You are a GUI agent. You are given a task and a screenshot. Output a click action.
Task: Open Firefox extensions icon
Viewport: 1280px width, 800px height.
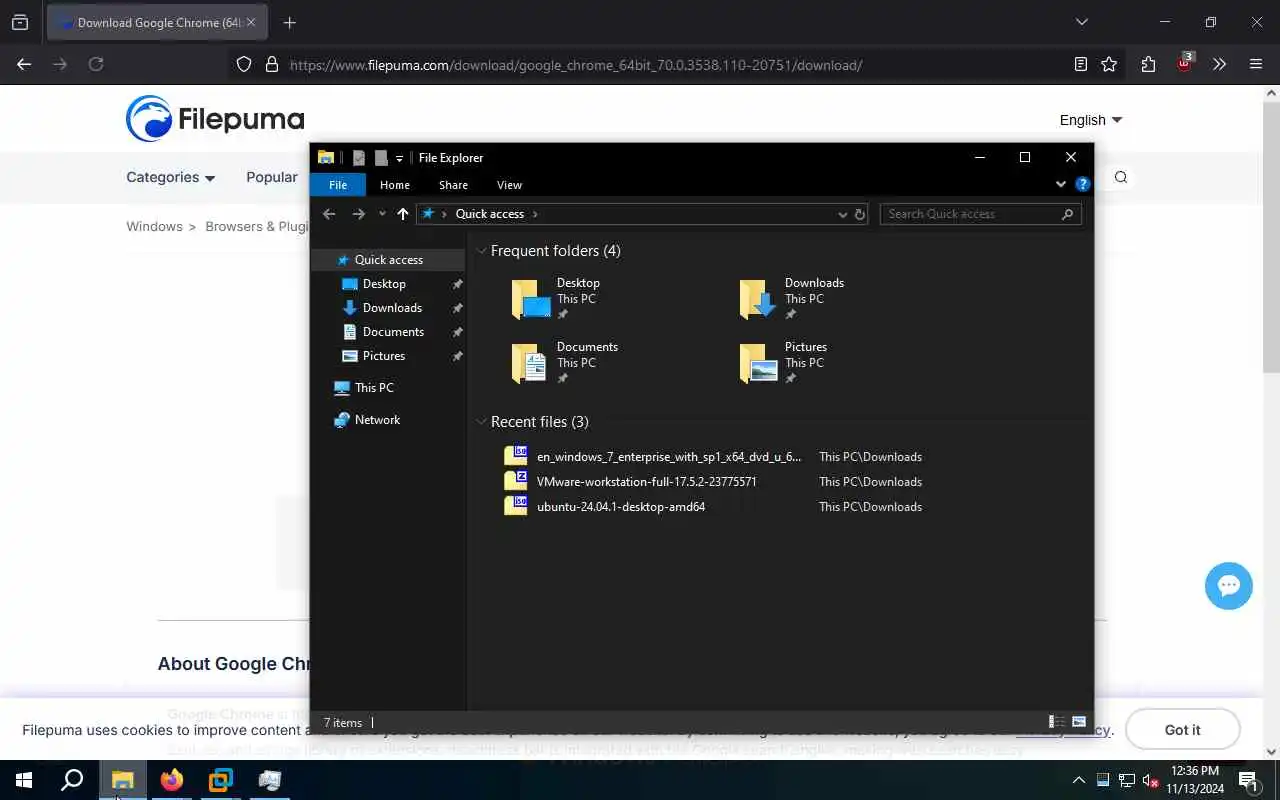click(1148, 64)
